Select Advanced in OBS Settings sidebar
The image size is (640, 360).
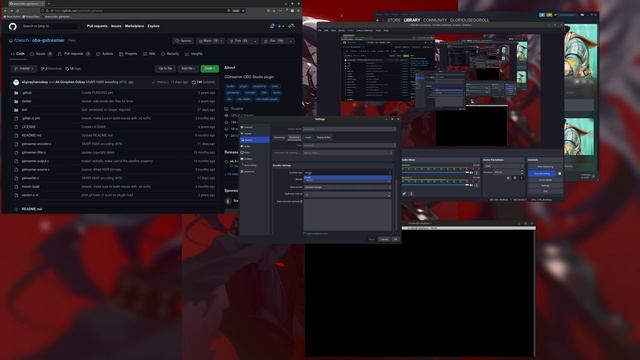click(254, 171)
